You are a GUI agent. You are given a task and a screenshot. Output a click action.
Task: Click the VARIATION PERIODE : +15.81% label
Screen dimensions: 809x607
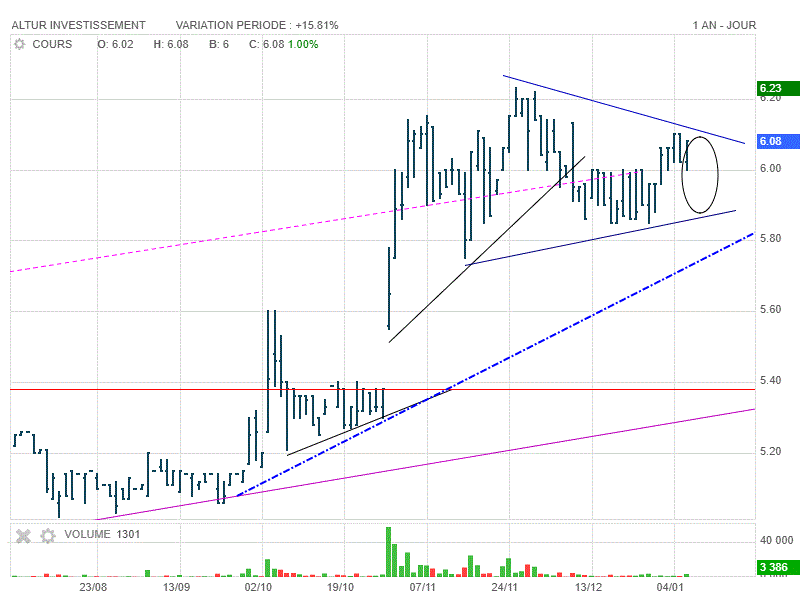coord(257,25)
